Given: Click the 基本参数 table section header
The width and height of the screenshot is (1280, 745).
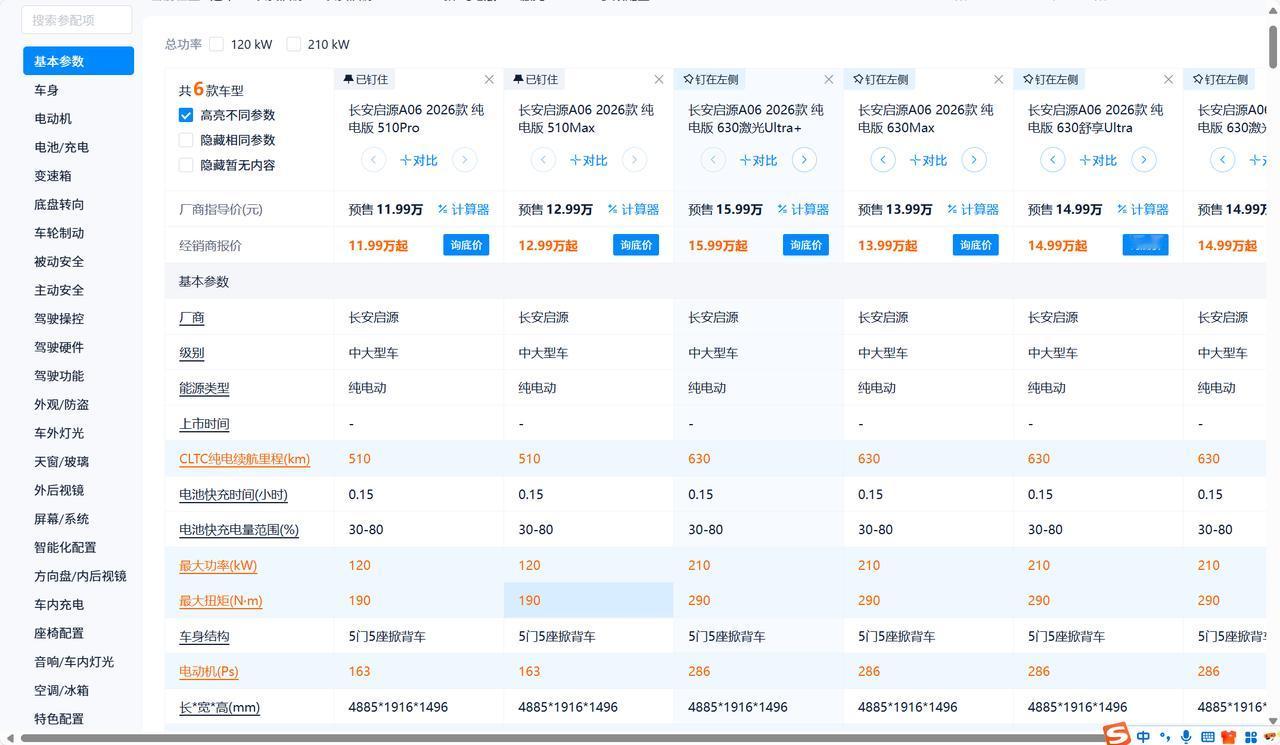Looking at the screenshot, I should click(715, 281).
